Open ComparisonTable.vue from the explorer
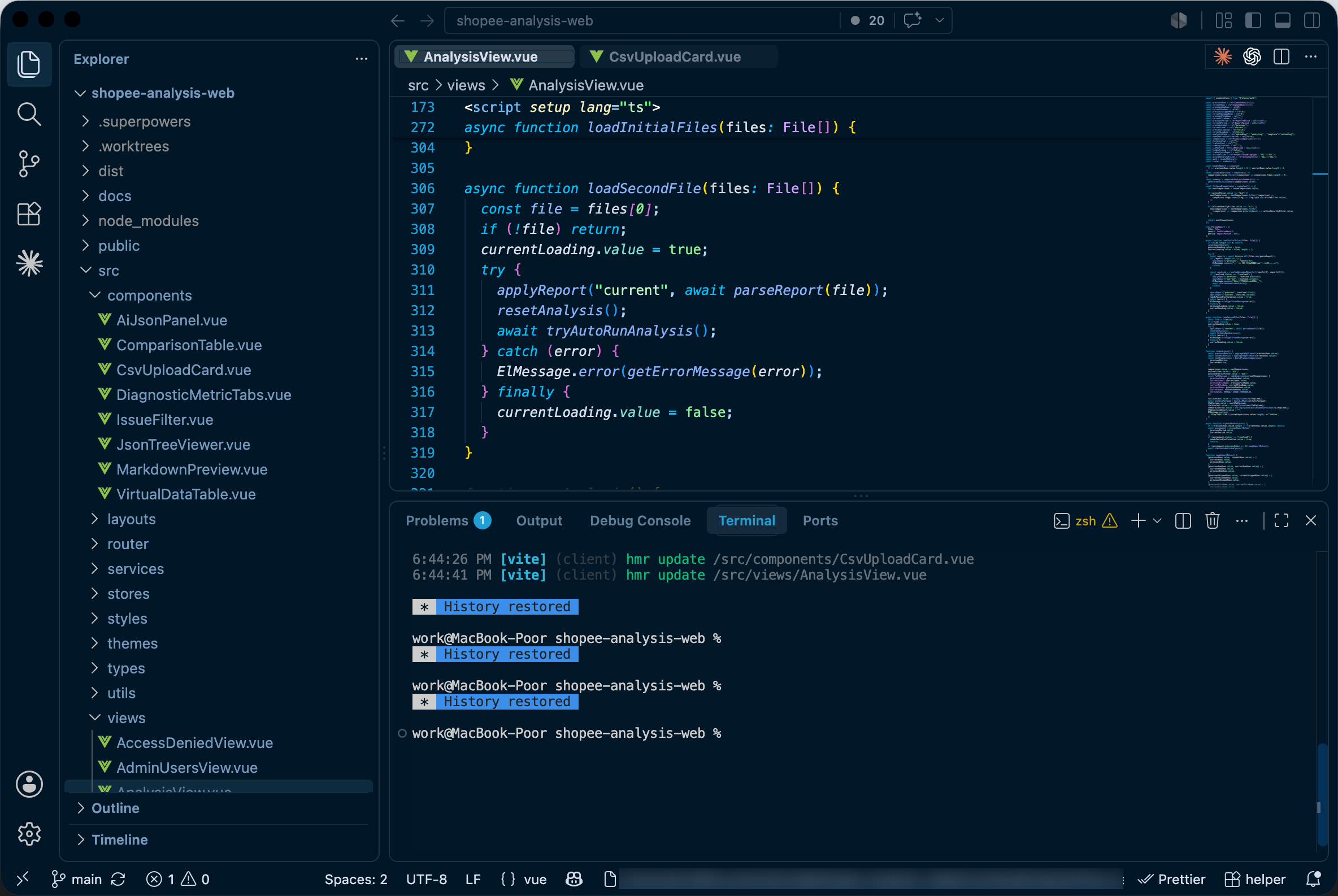The width and height of the screenshot is (1338, 896). click(x=189, y=345)
